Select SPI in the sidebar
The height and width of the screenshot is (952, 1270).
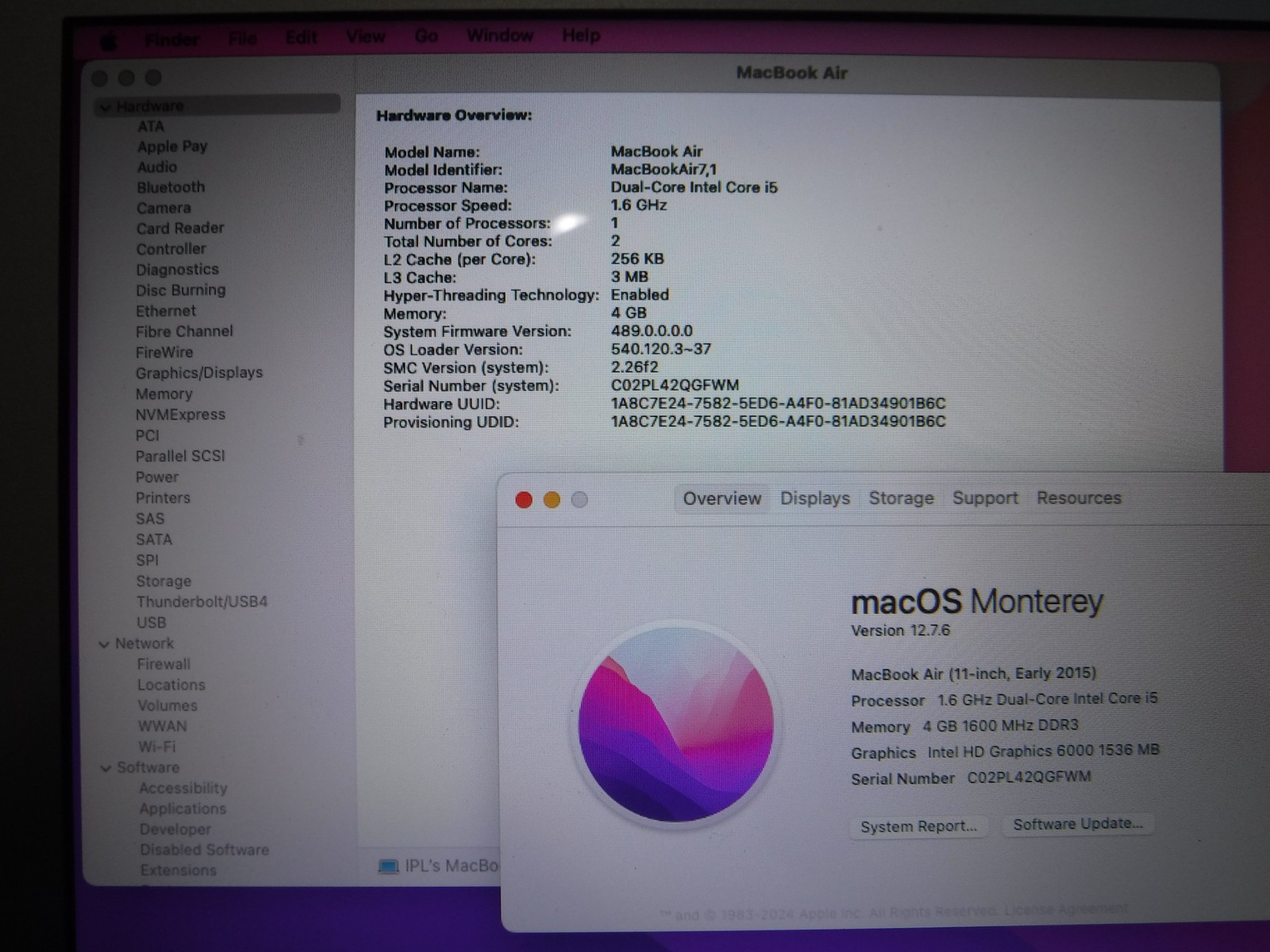point(147,560)
